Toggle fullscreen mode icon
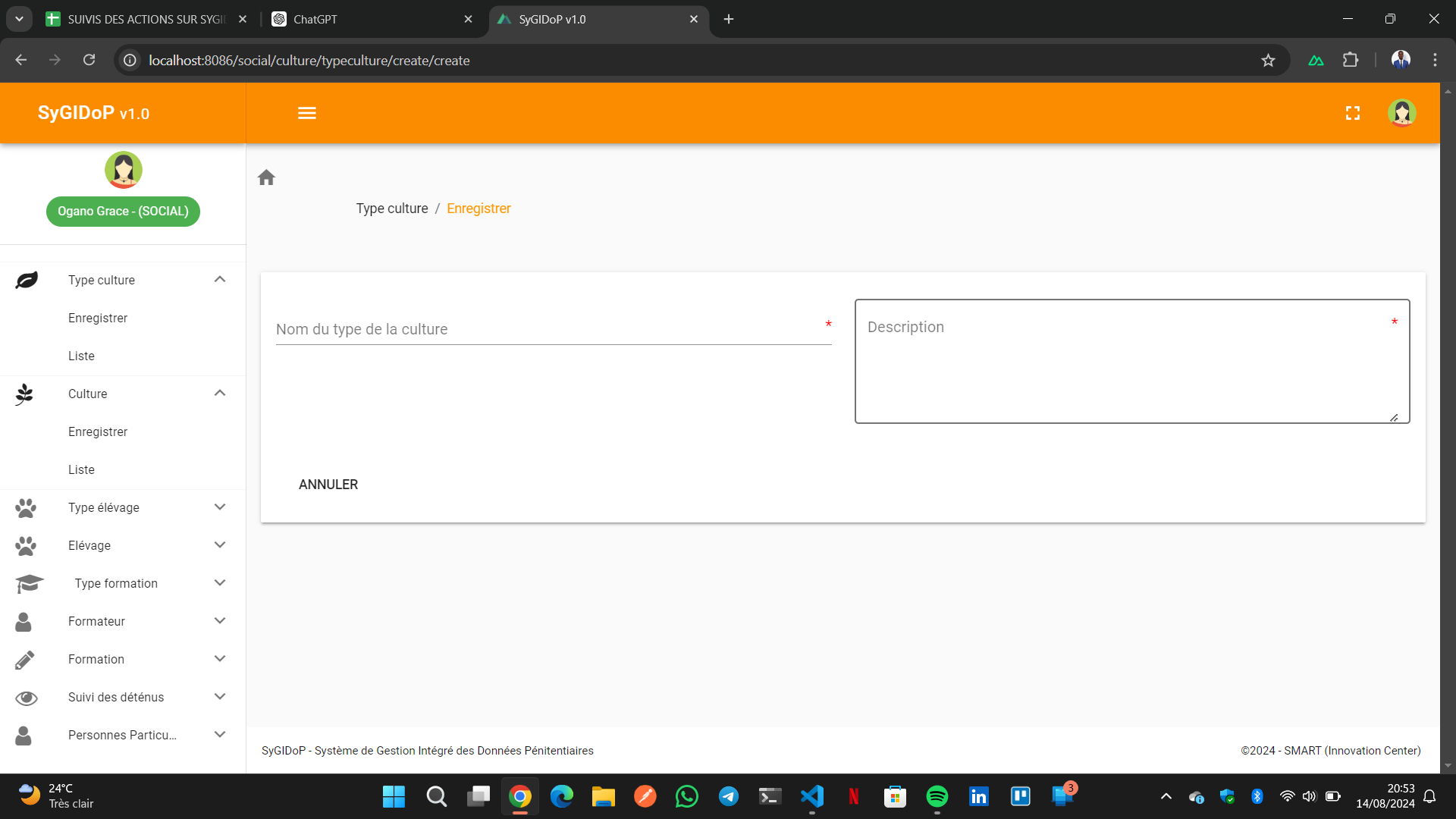The image size is (1456, 819). [x=1352, y=113]
